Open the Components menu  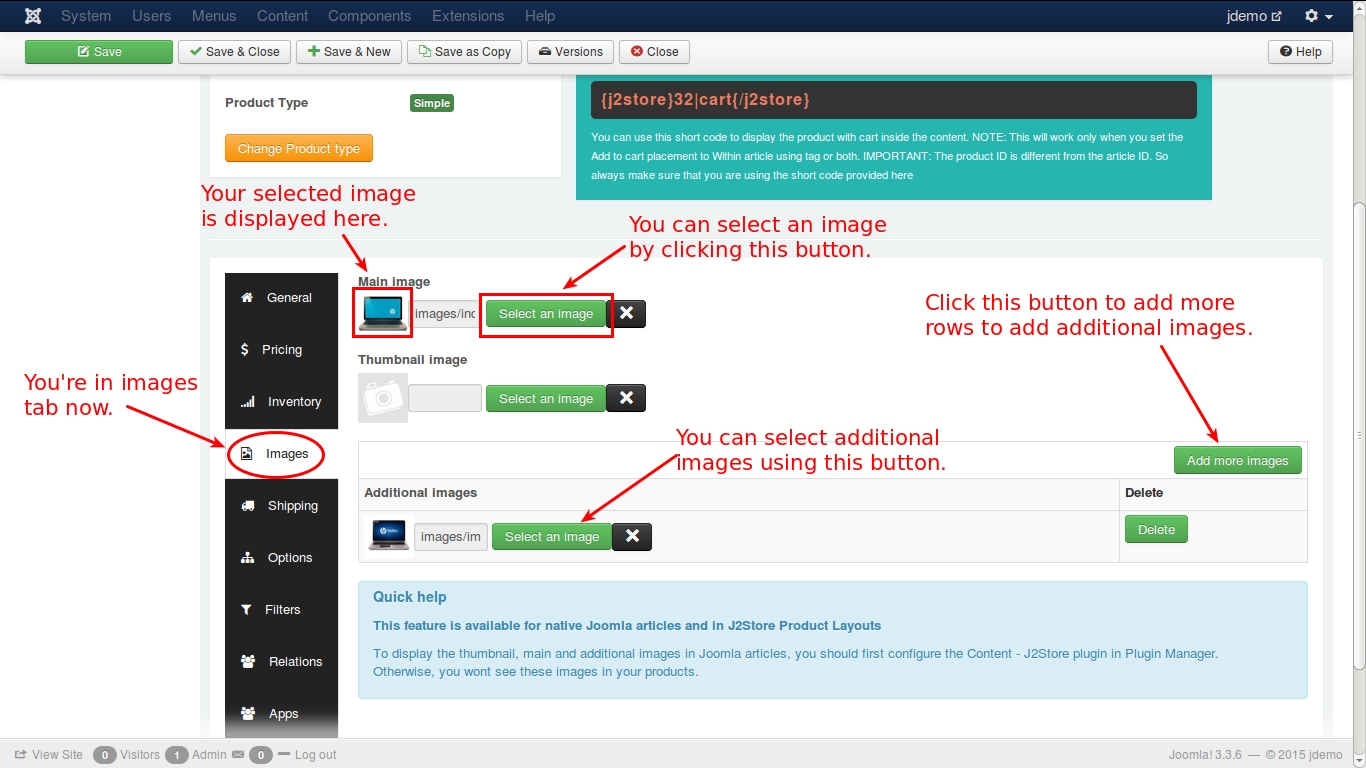click(x=370, y=16)
